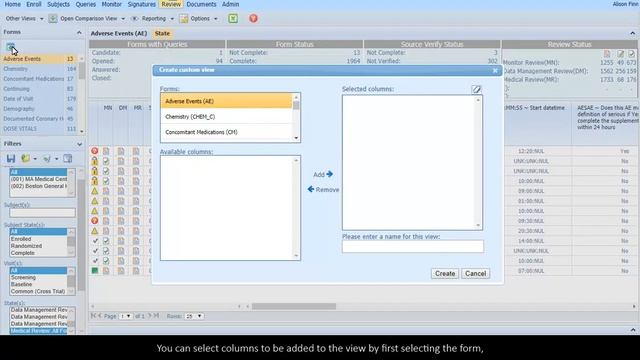Image resolution: width=640 pixels, height=360 pixels.
Task: Click the red query icon in first row
Action: pyautogui.click(x=95, y=151)
